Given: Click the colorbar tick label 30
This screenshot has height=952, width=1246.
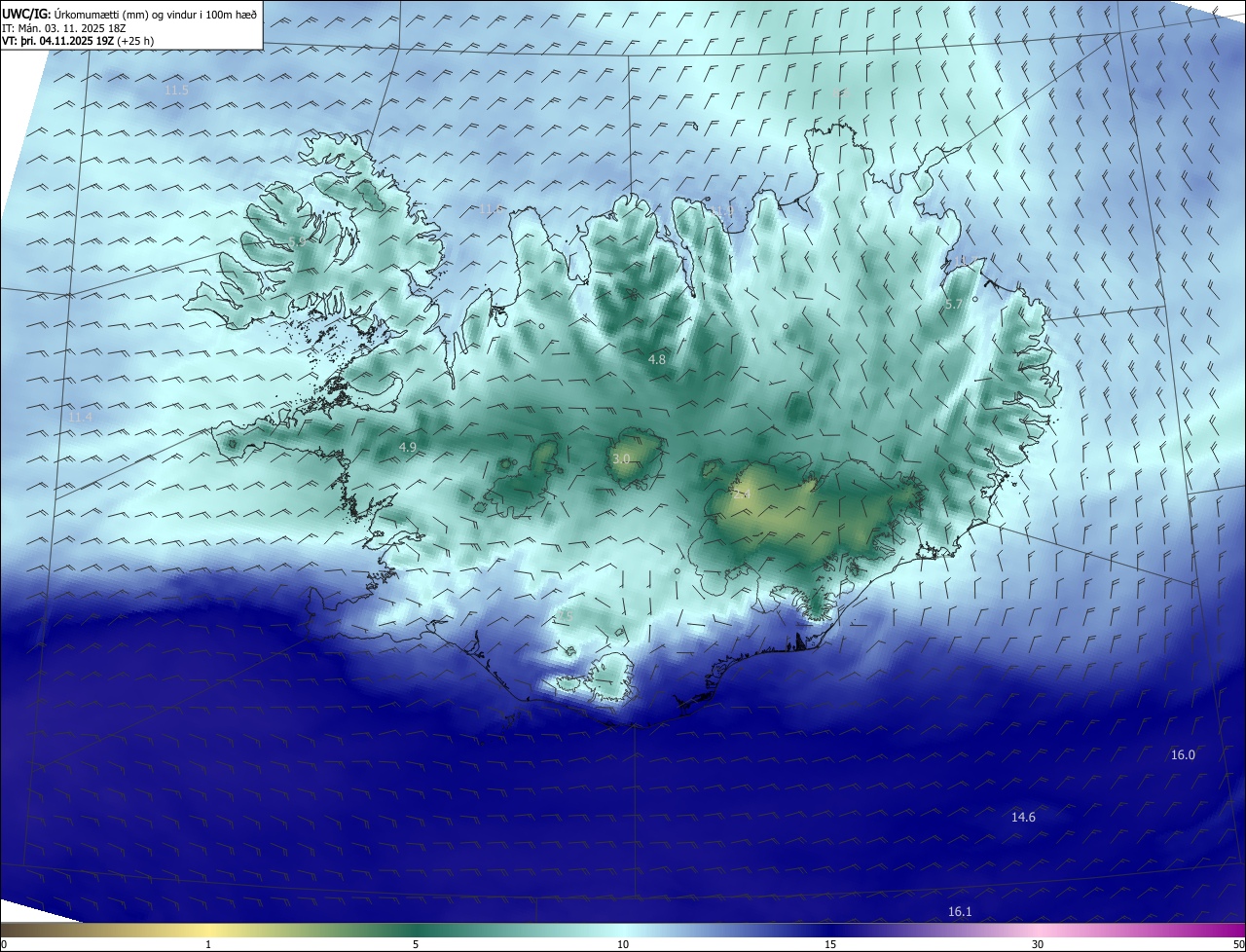Looking at the screenshot, I should (1038, 944).
